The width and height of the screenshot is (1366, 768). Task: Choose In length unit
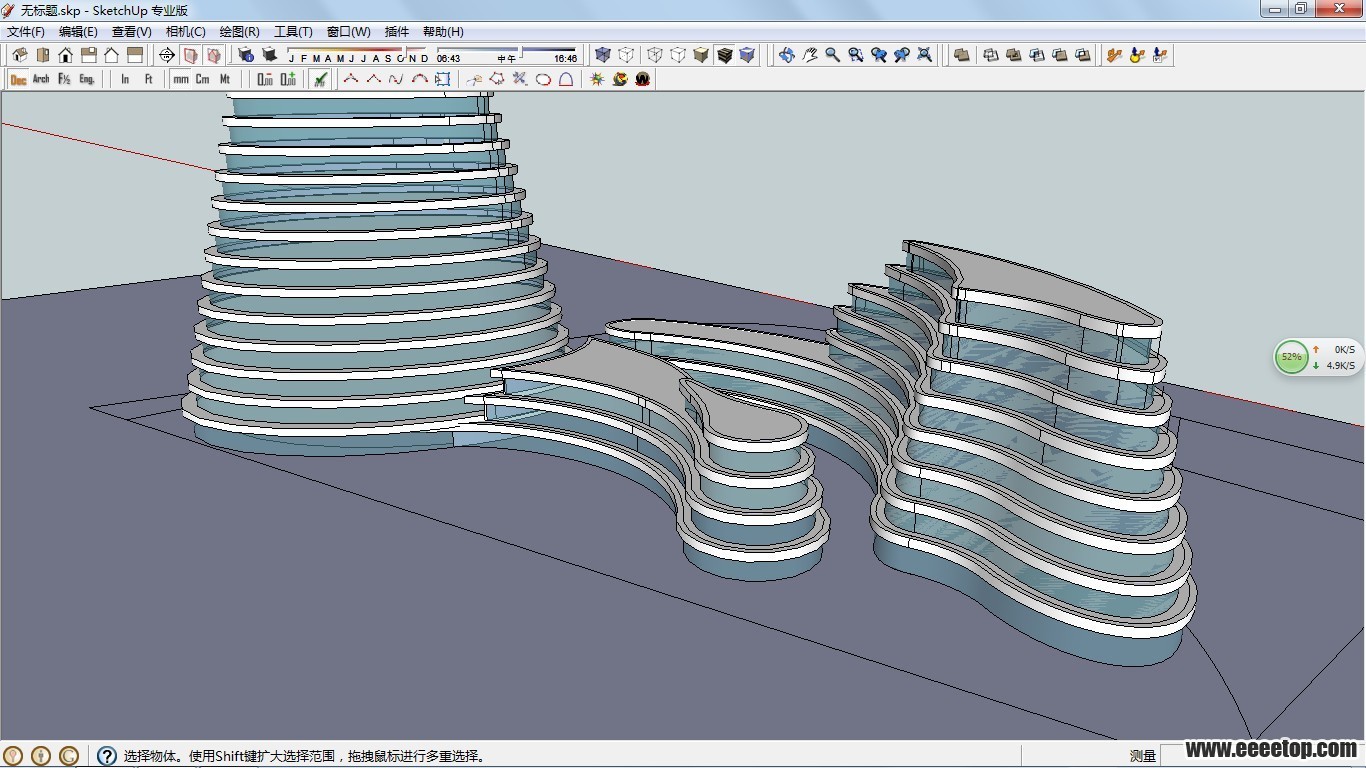click(125, 78)
